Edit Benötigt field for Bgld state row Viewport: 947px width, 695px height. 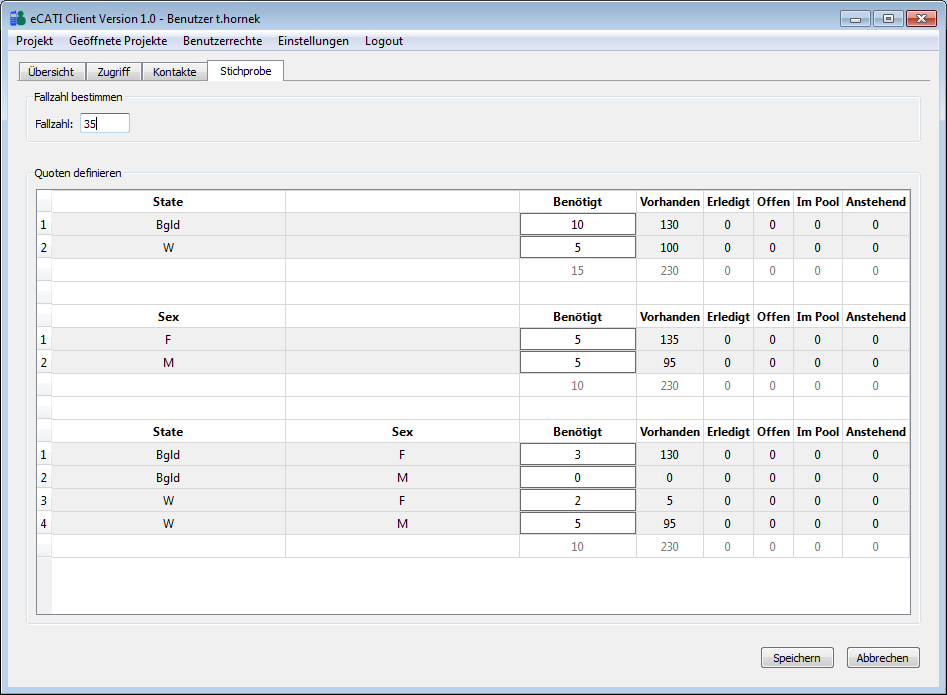click(578, 225)
